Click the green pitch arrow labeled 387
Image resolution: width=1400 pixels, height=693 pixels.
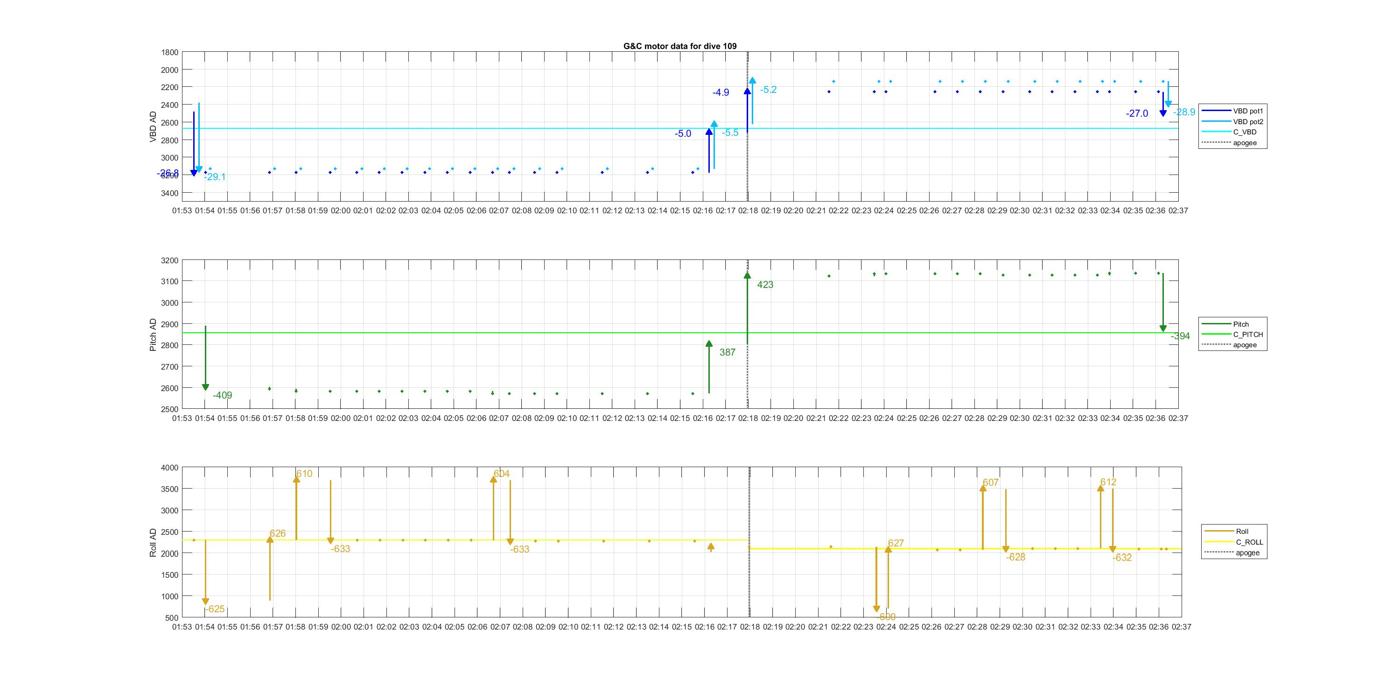[x=709, y=367]
